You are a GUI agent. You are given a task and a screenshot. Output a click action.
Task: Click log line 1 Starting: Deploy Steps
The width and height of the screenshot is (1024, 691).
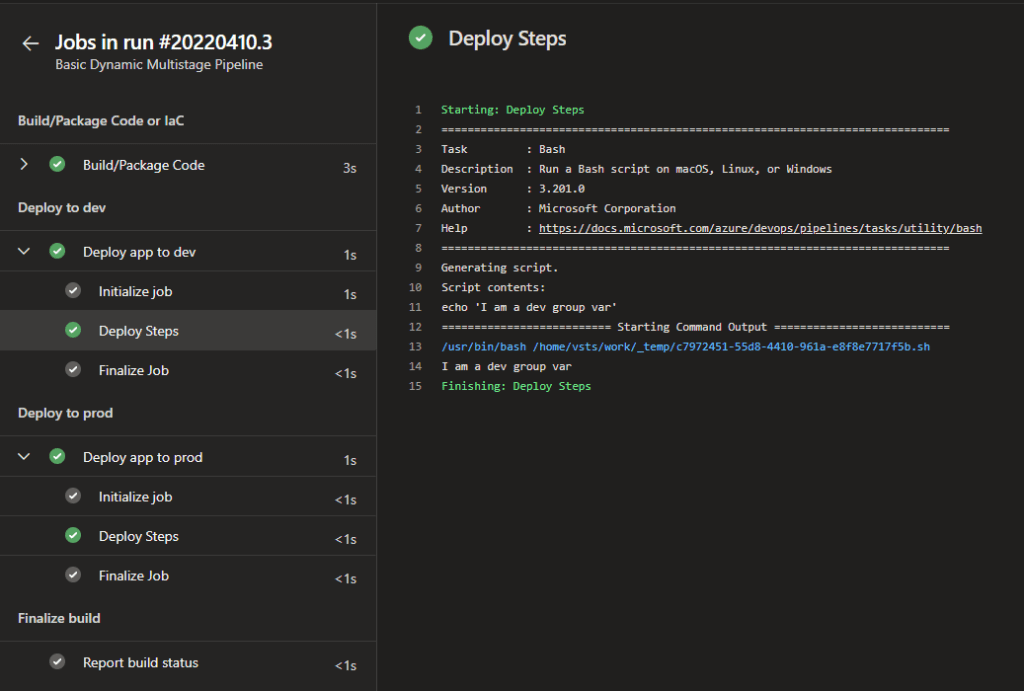tap(512, 110)
